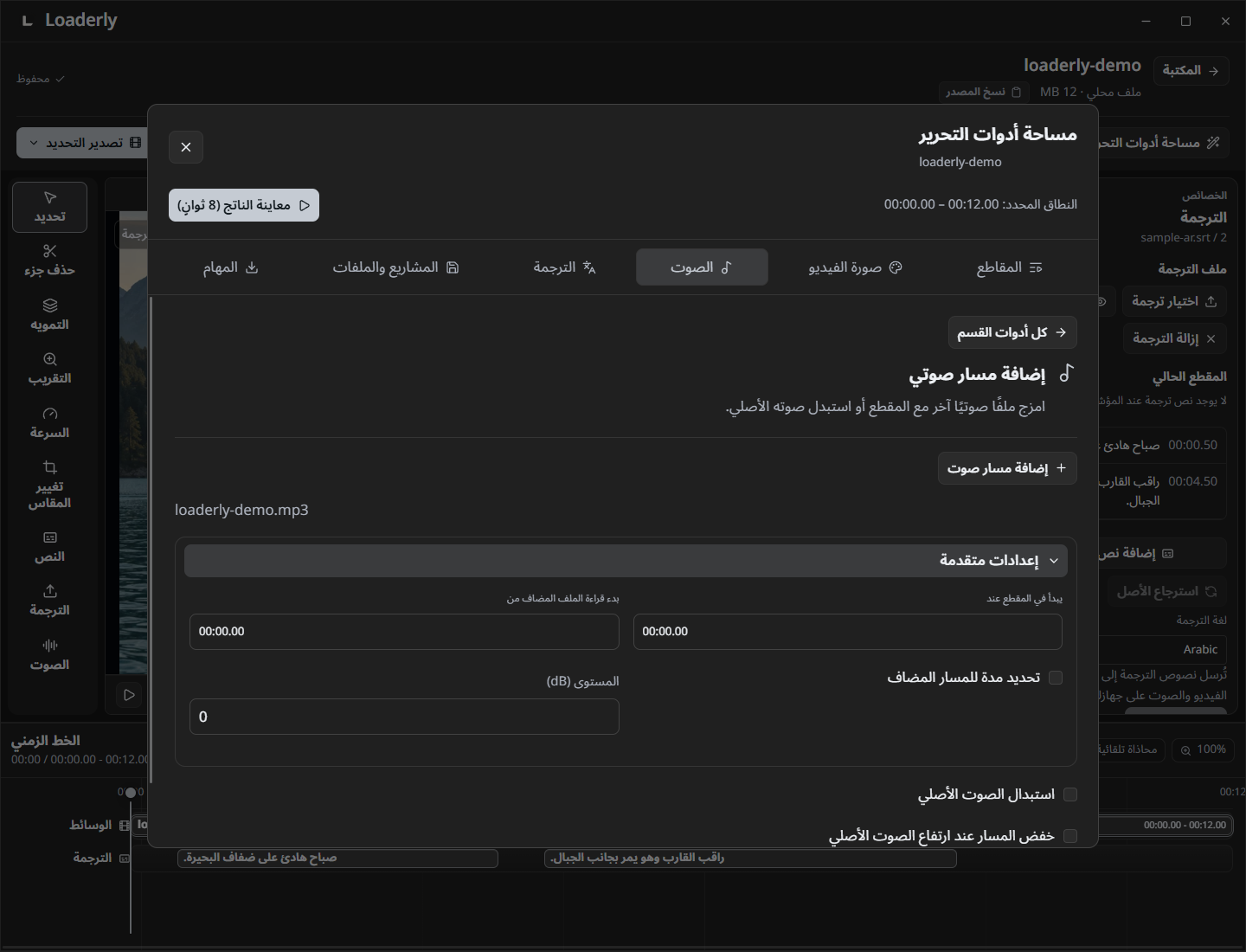Open the المهام tab
The height and width of the screenshot is (952, 1246).
coord(230,267)
